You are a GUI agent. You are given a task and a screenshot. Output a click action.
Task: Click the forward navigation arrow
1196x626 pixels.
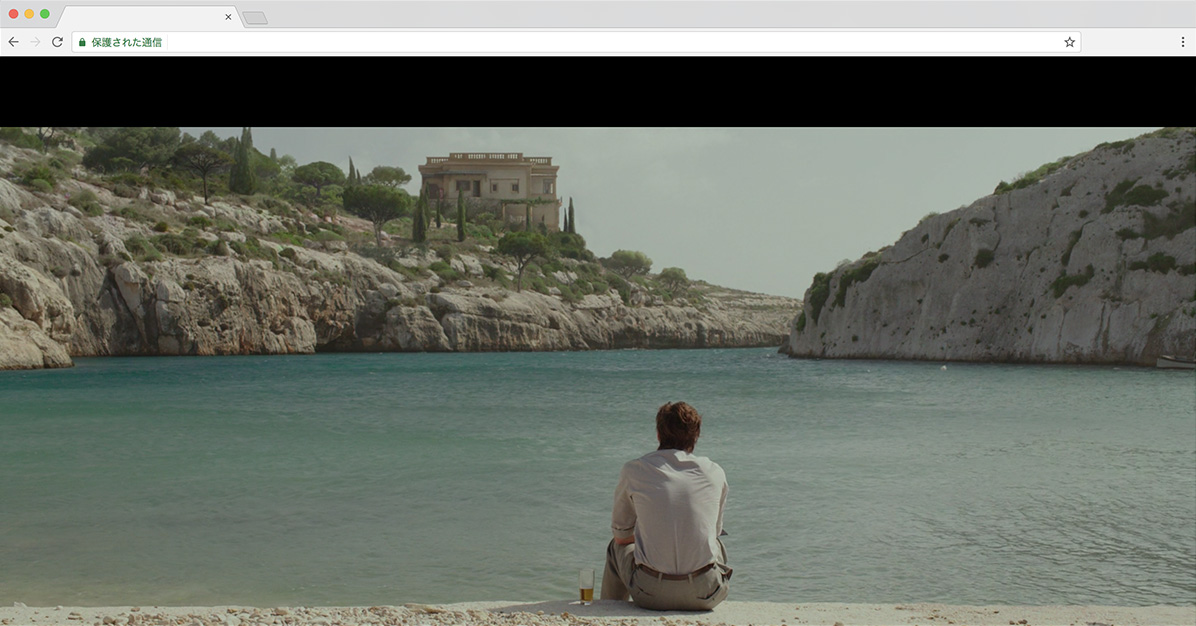point(35,42)
